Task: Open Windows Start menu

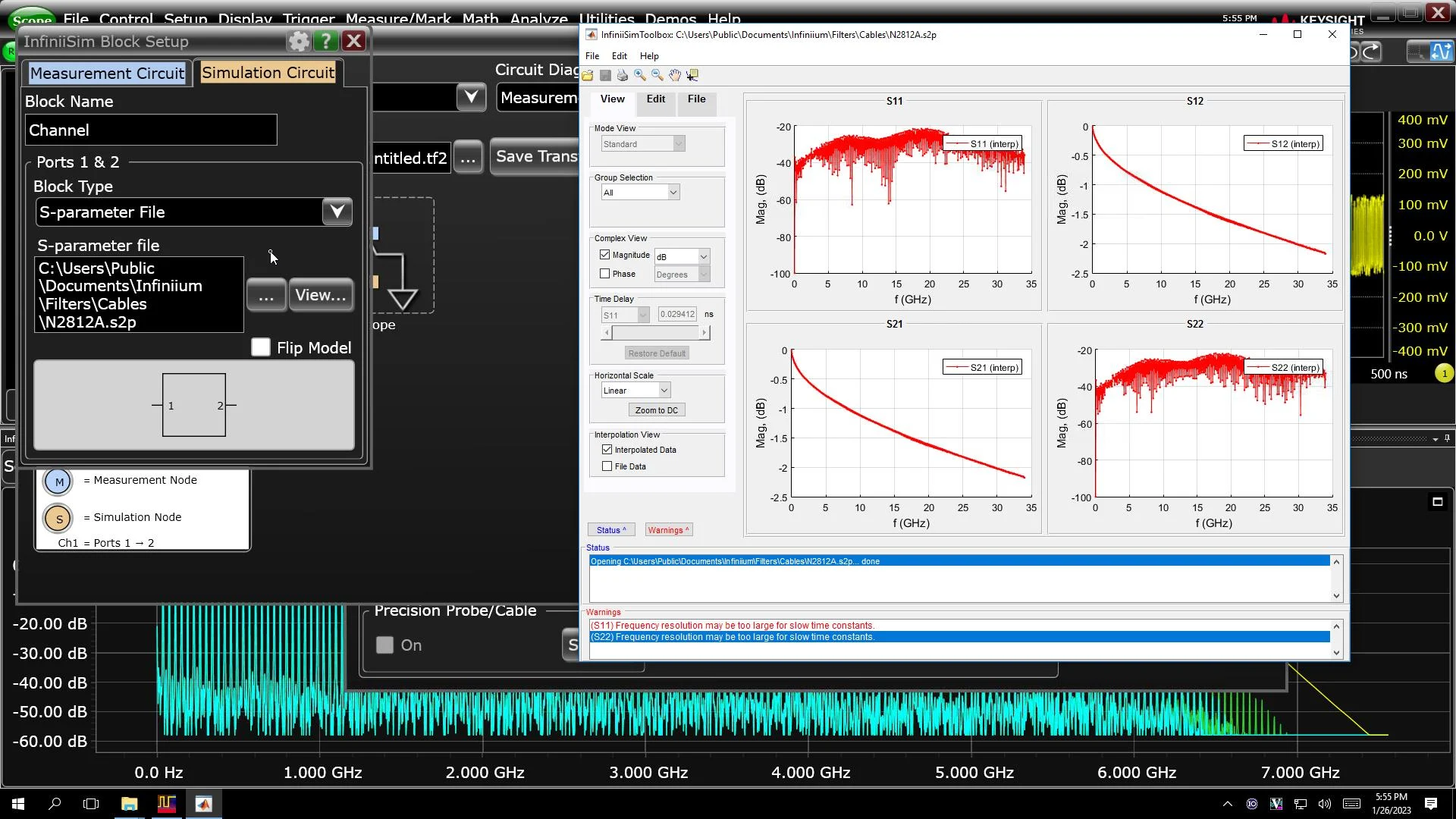Action: click(18, 804)
